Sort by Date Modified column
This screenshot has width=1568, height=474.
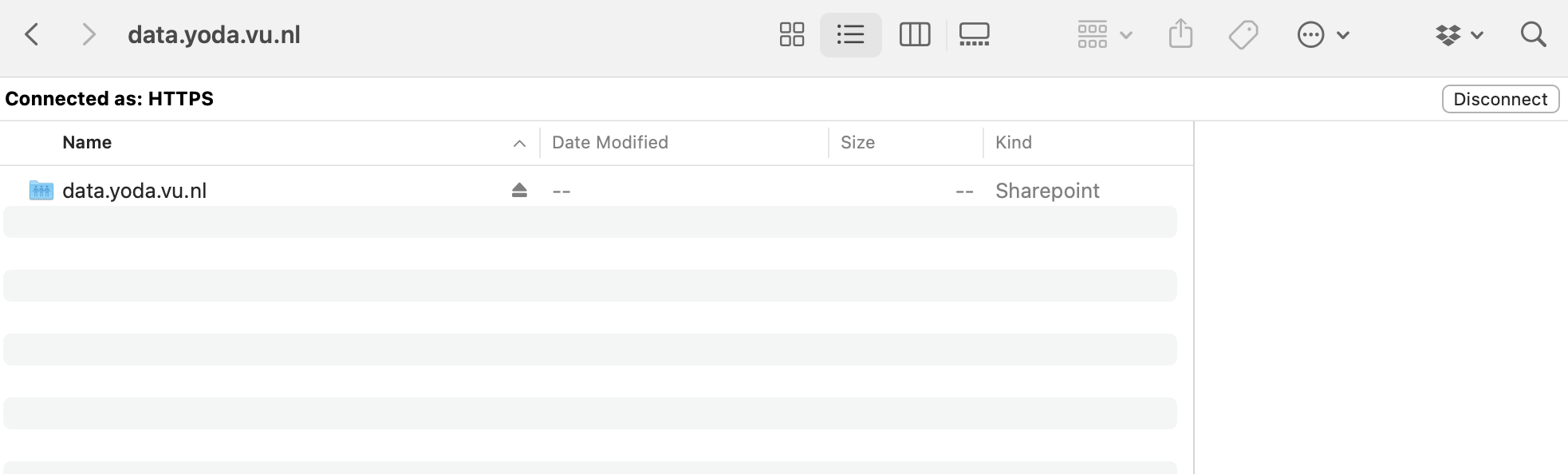pyautogui.click(x=609, y=142)
